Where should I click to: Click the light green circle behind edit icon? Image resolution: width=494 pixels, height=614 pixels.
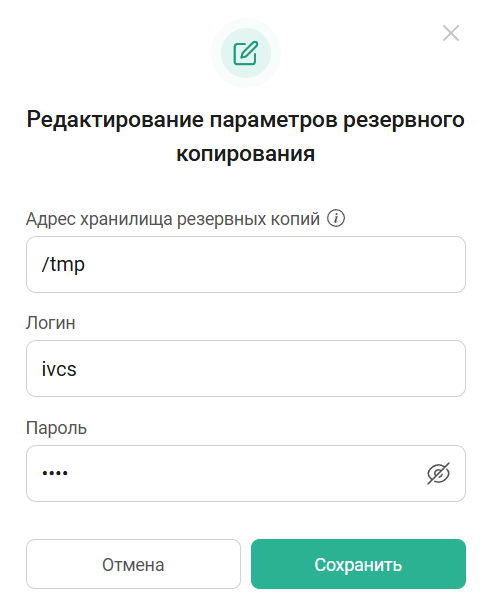(246, 53)
